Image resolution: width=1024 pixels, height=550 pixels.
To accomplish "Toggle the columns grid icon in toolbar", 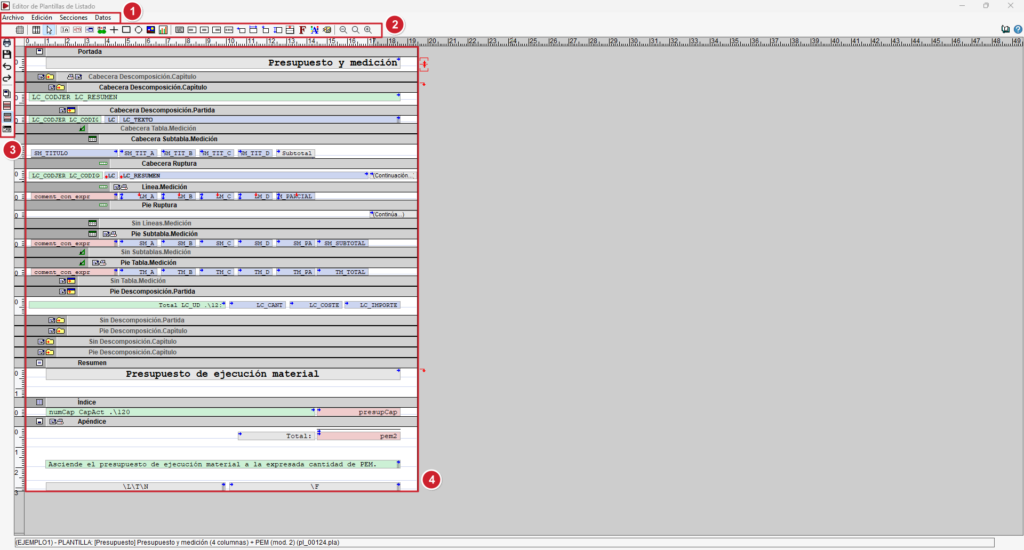I will (36, 30).
